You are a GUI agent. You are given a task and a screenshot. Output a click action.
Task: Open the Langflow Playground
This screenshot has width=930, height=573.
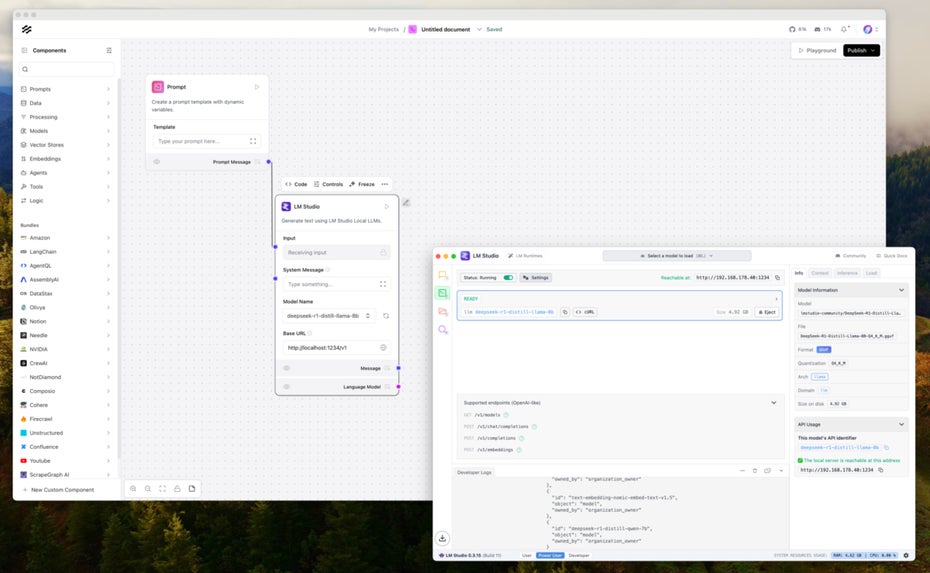(x=817, y=50)
